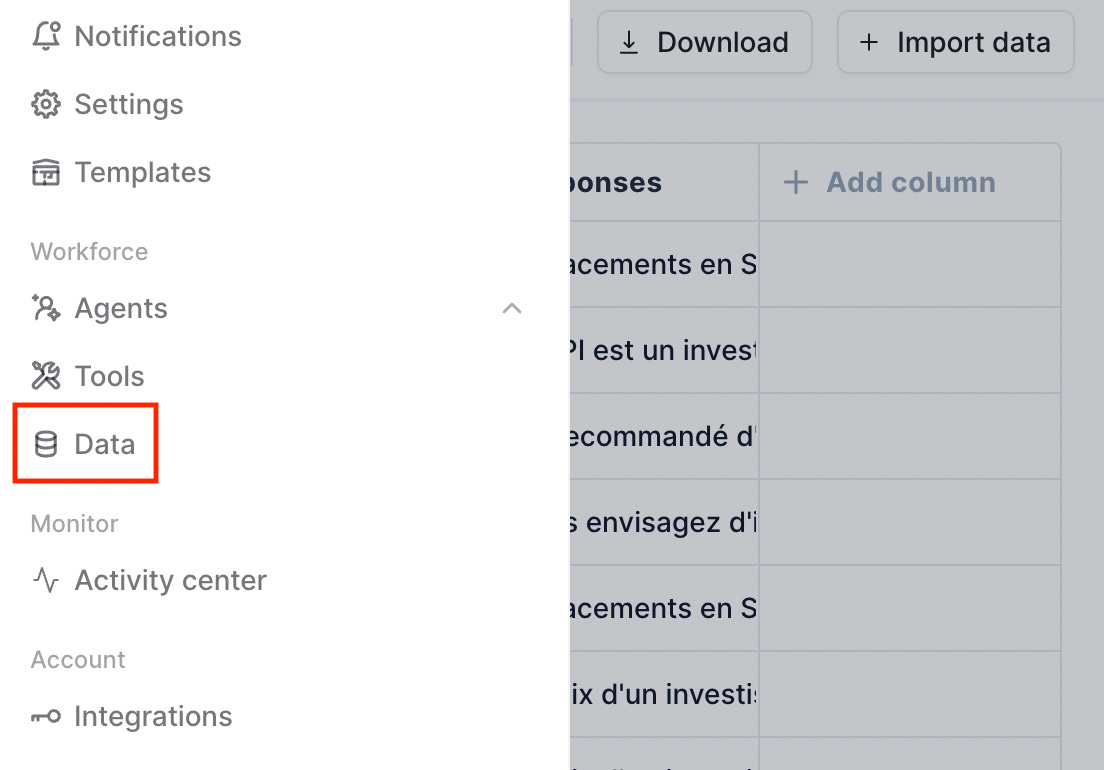This screenshot has height=770, width=1104.
Task: Click the Import data button
Action: tap(955, 42)
